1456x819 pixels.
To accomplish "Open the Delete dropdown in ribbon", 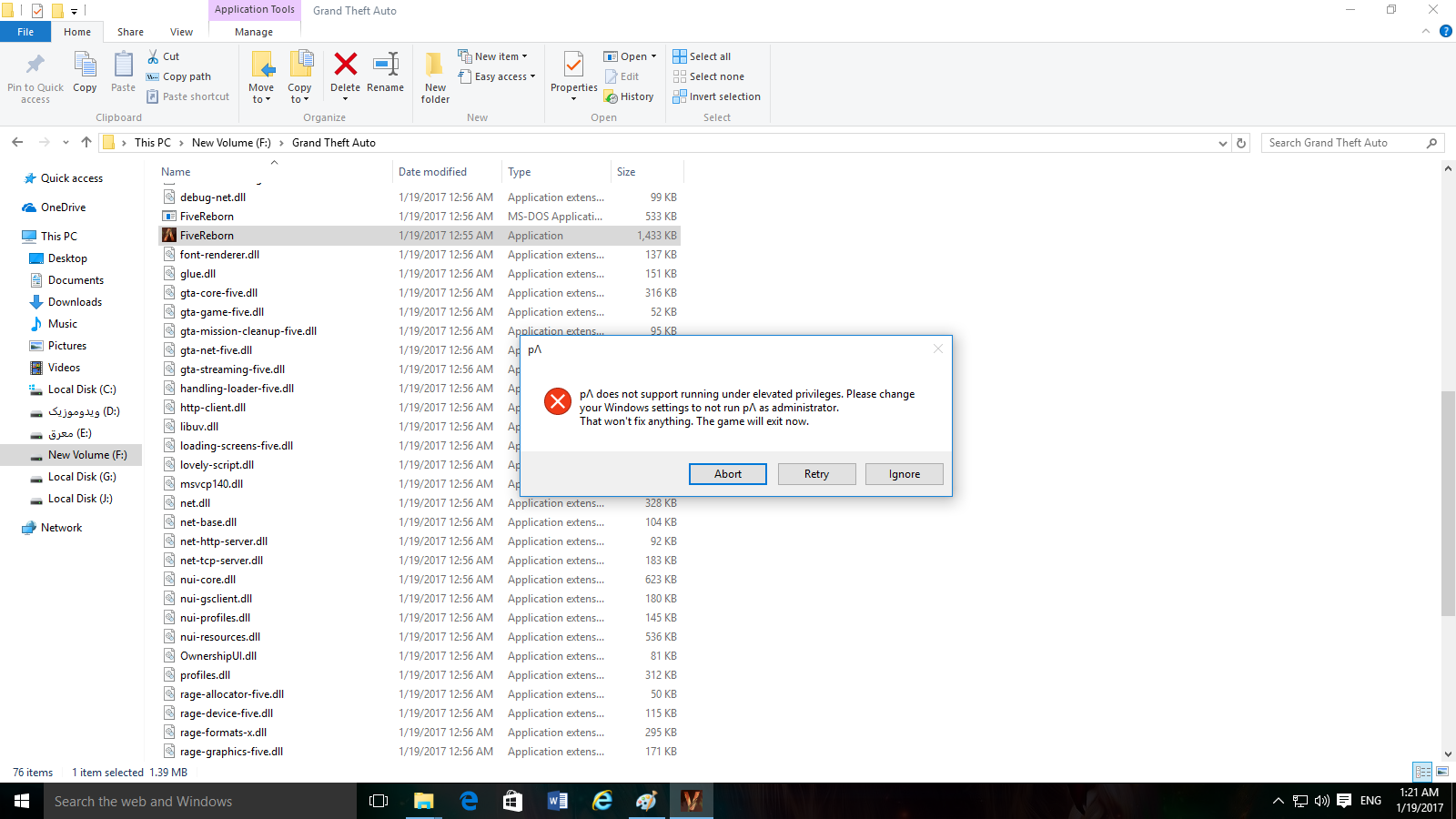I will point(345,98).
